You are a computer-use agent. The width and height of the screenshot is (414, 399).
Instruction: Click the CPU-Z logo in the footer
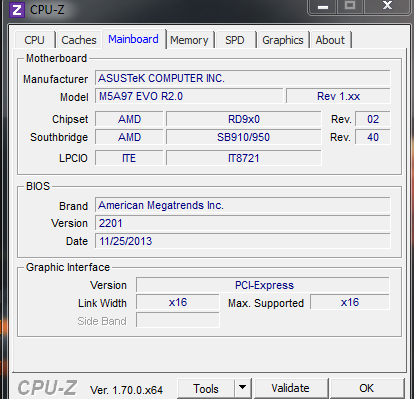(x=47, y=388)
